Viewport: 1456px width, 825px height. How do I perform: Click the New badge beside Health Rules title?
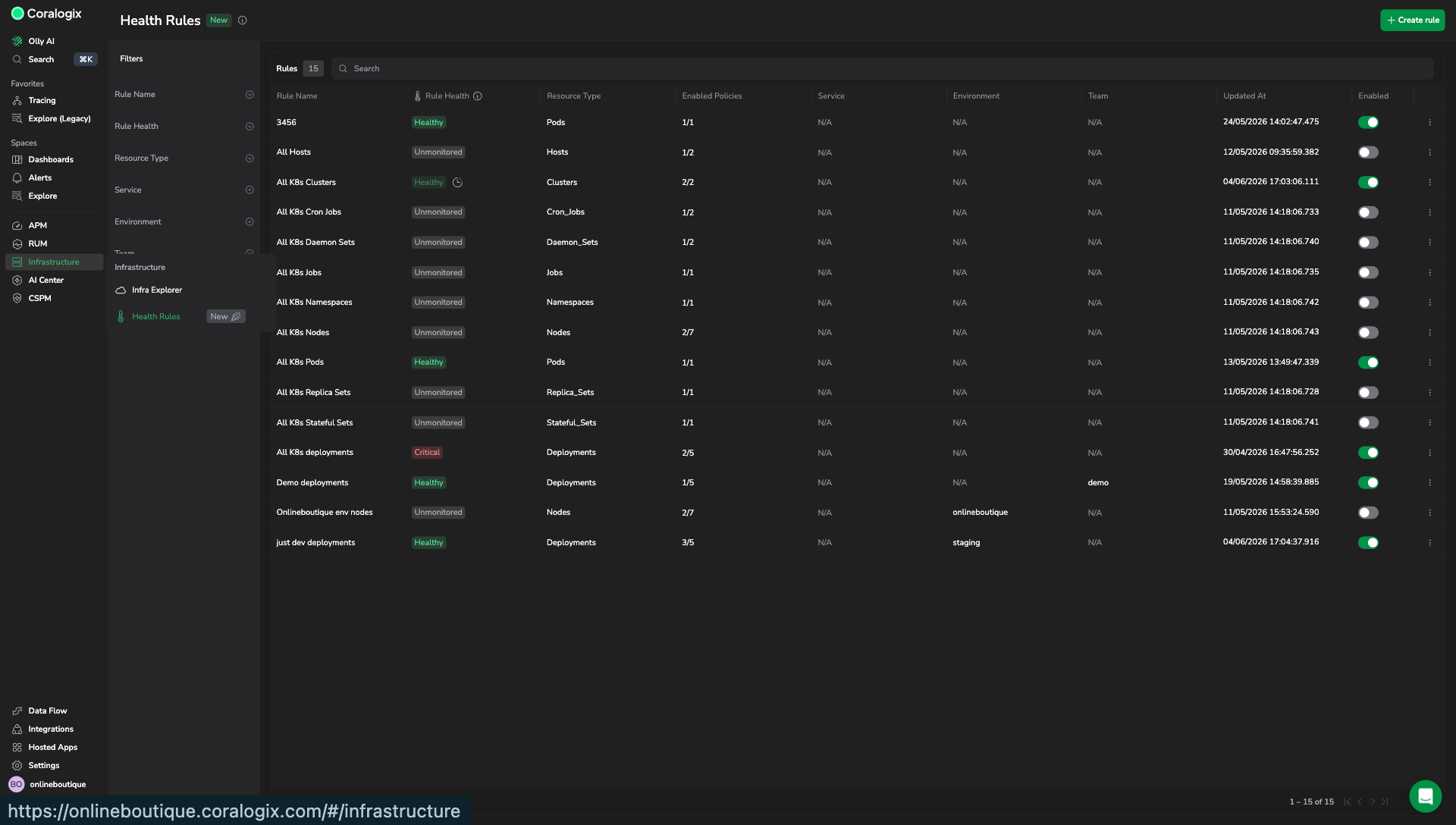click(x=218, y=20)
